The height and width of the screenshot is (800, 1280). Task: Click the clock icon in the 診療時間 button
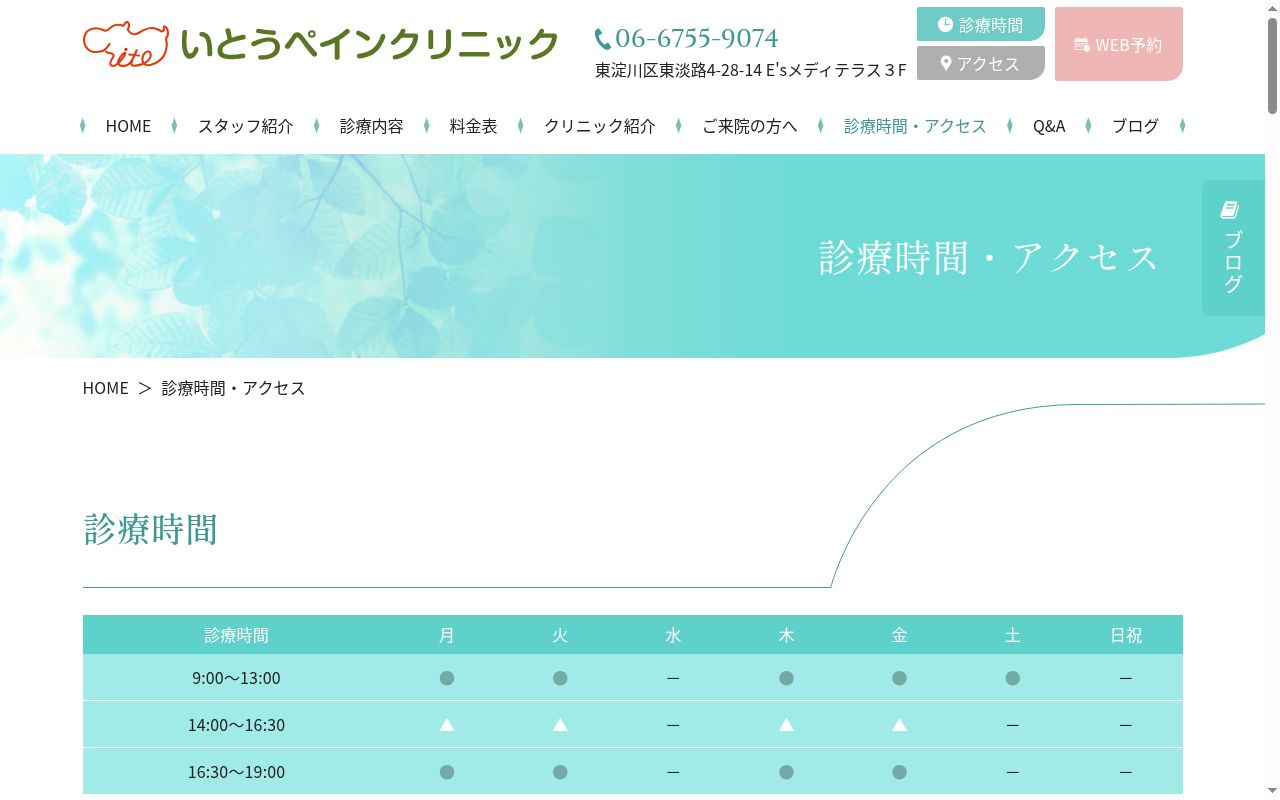(x=945, y=24)
